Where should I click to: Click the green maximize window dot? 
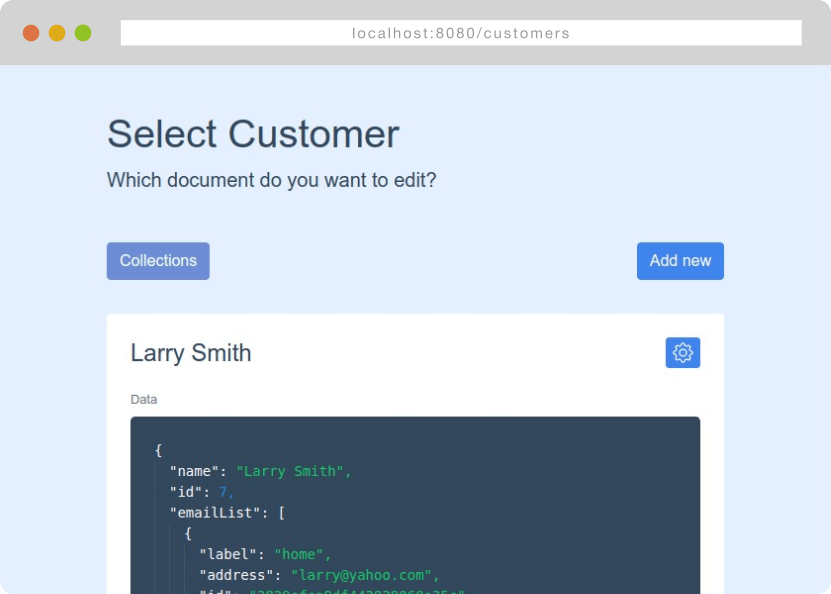(x=83, y=33)
